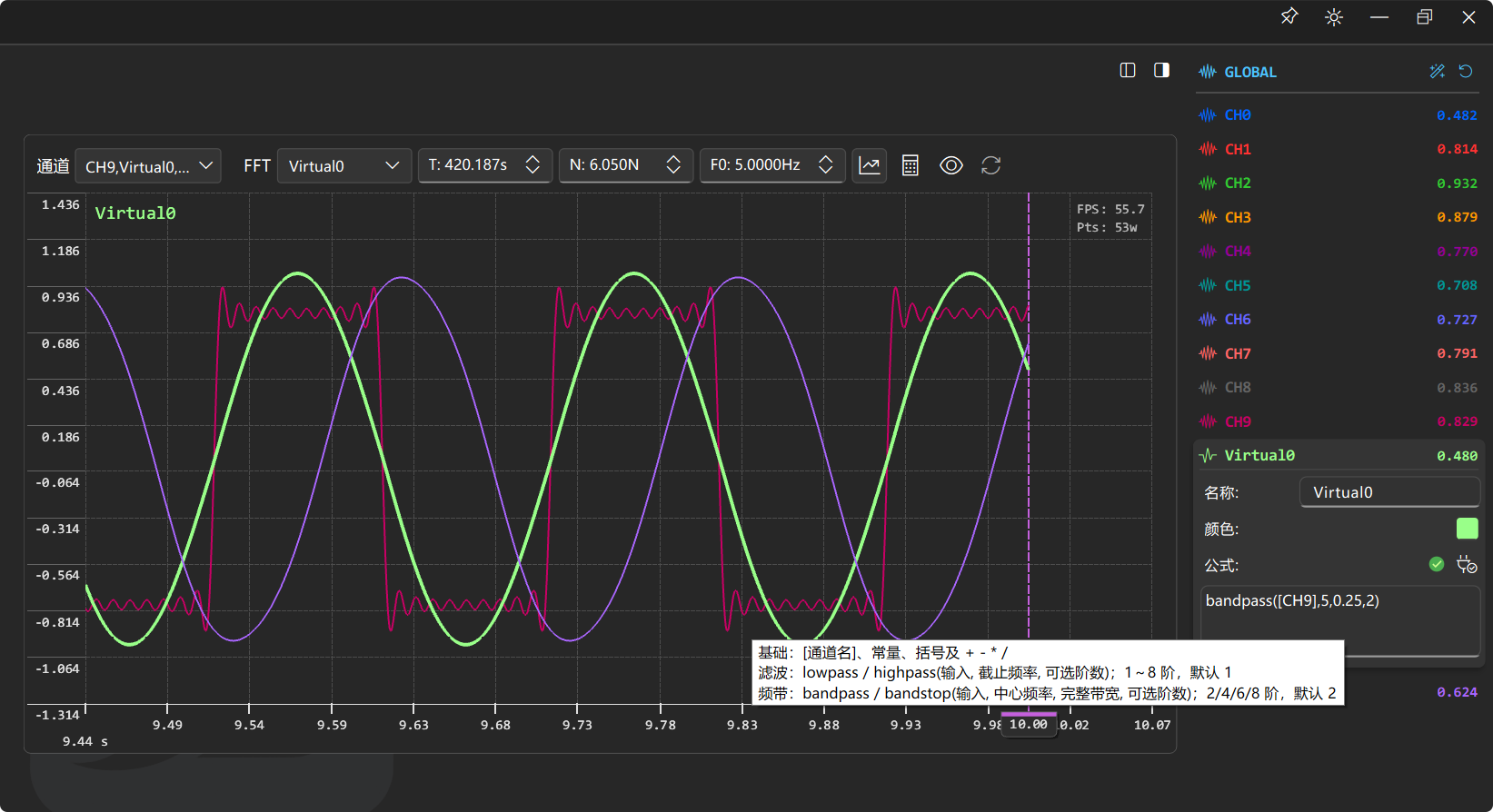Select the CH6 channel label
The image size is (1493, 812).
pos(1238,320)
